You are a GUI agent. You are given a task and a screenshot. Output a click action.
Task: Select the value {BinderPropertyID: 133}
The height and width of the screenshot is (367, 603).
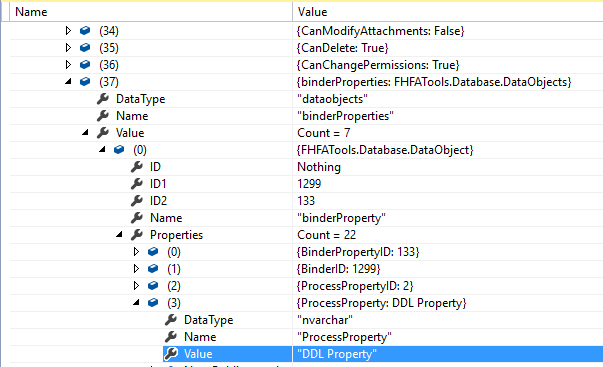click(358, 252)
